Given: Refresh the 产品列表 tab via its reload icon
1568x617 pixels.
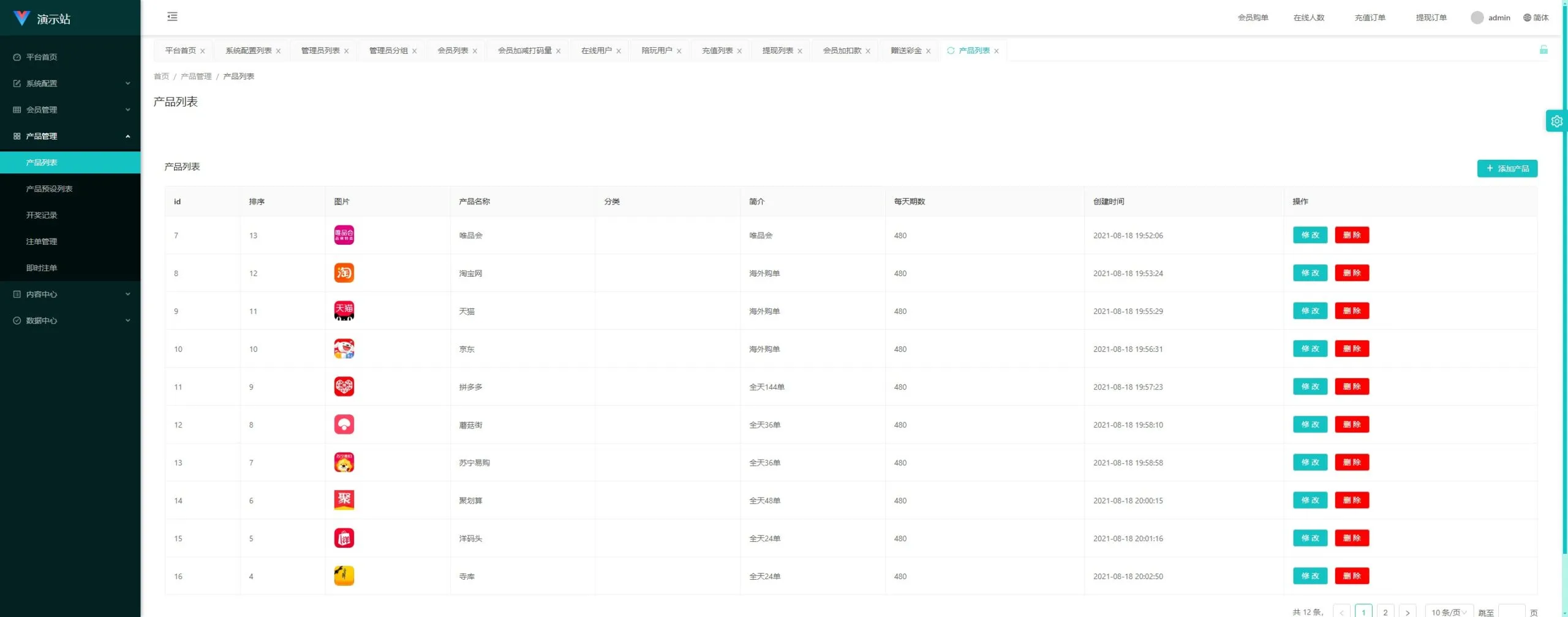Looking at the screenshot, I should tap(951, 51).
